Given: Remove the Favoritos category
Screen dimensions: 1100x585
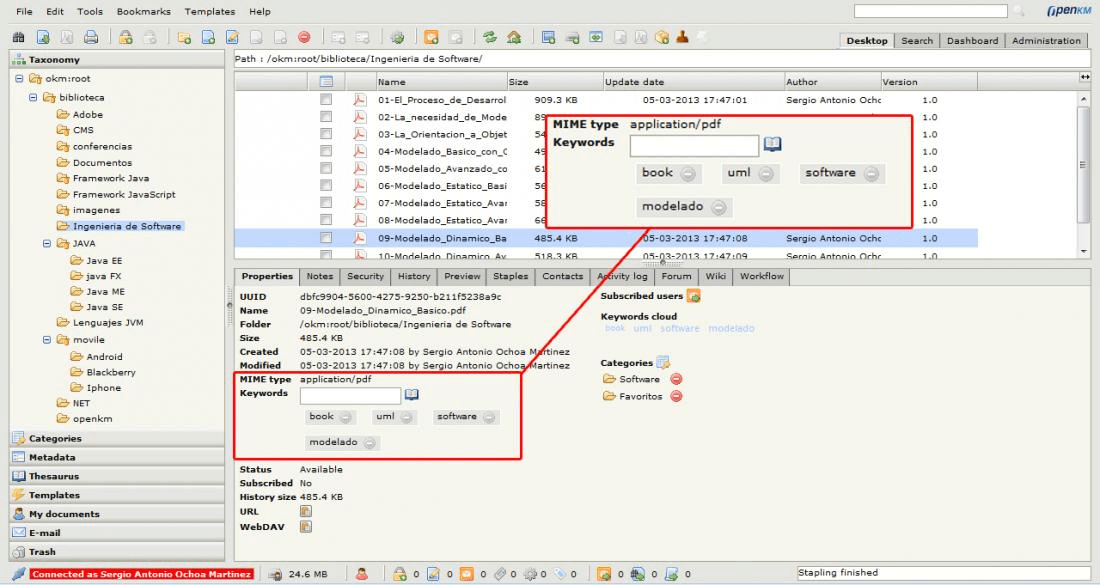Looking at the screenshot, I should click(x=676, y=396).
